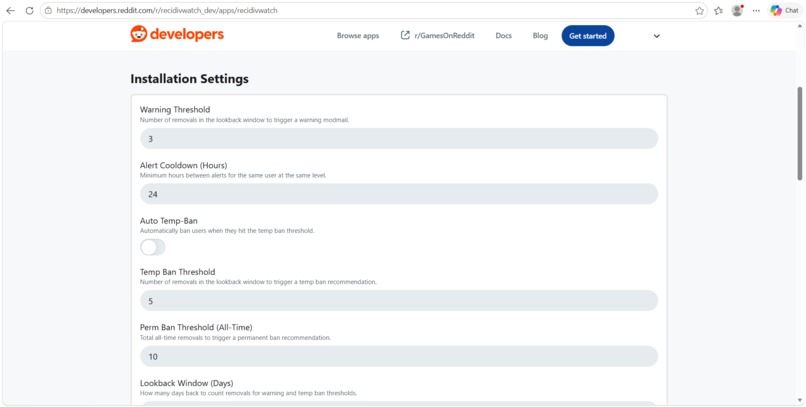806x407 pixels.
Task: Select the Installation Settings heading
Action: click(x=189, y=79)
